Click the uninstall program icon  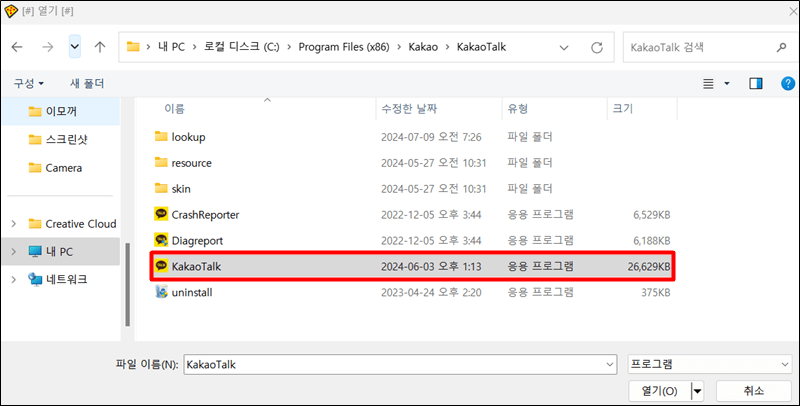161,292
